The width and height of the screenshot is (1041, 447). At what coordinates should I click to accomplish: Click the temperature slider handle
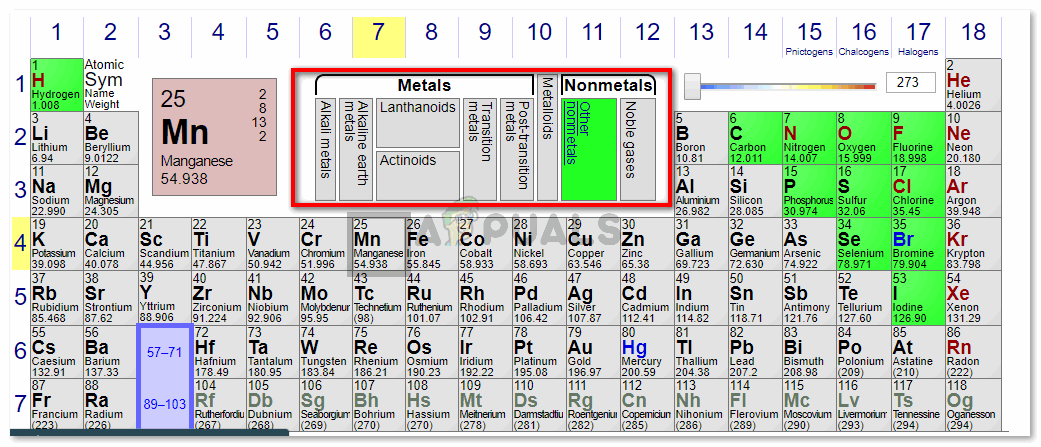(x=691, y=87)
